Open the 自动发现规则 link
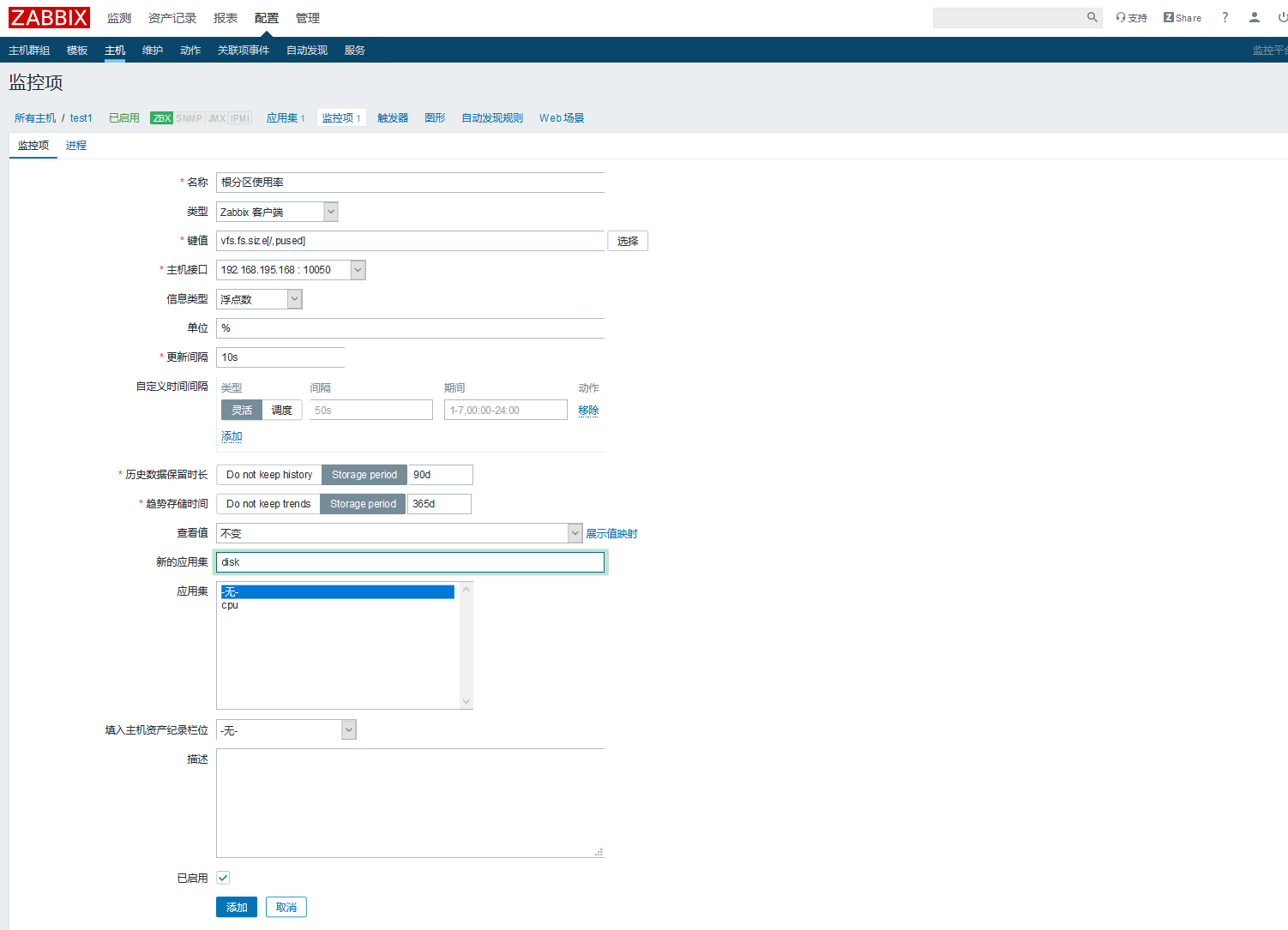Viewport: 1288px width, 930px height. click(492, 118)
